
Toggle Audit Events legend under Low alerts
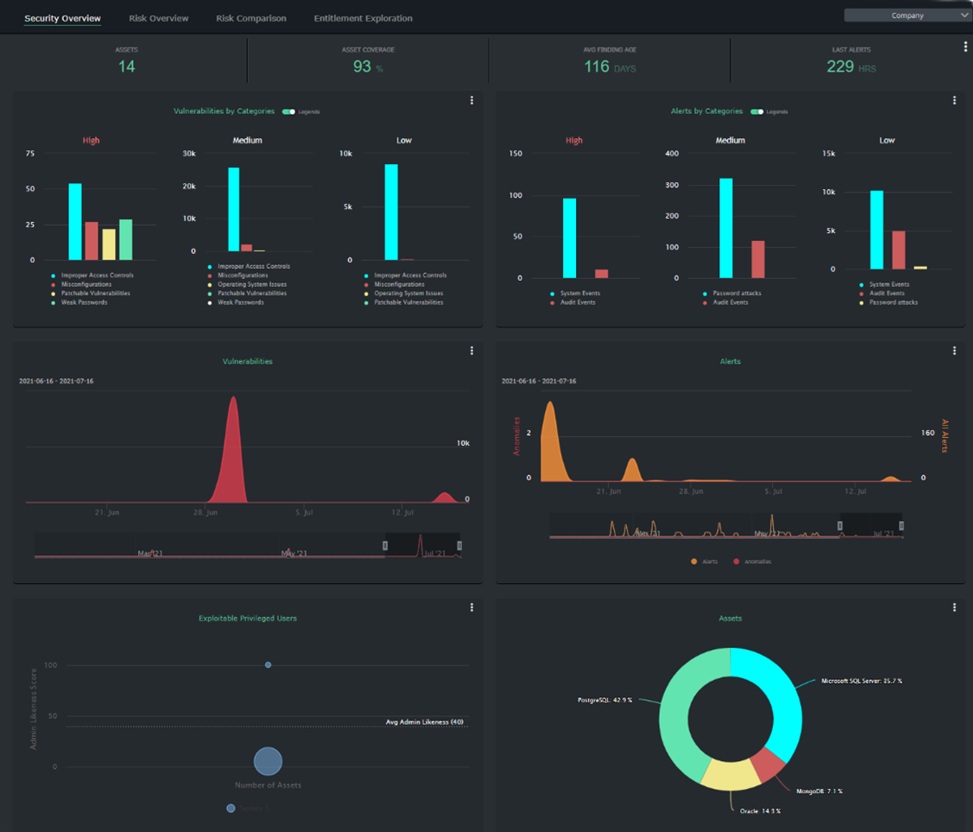click(882, 293)
